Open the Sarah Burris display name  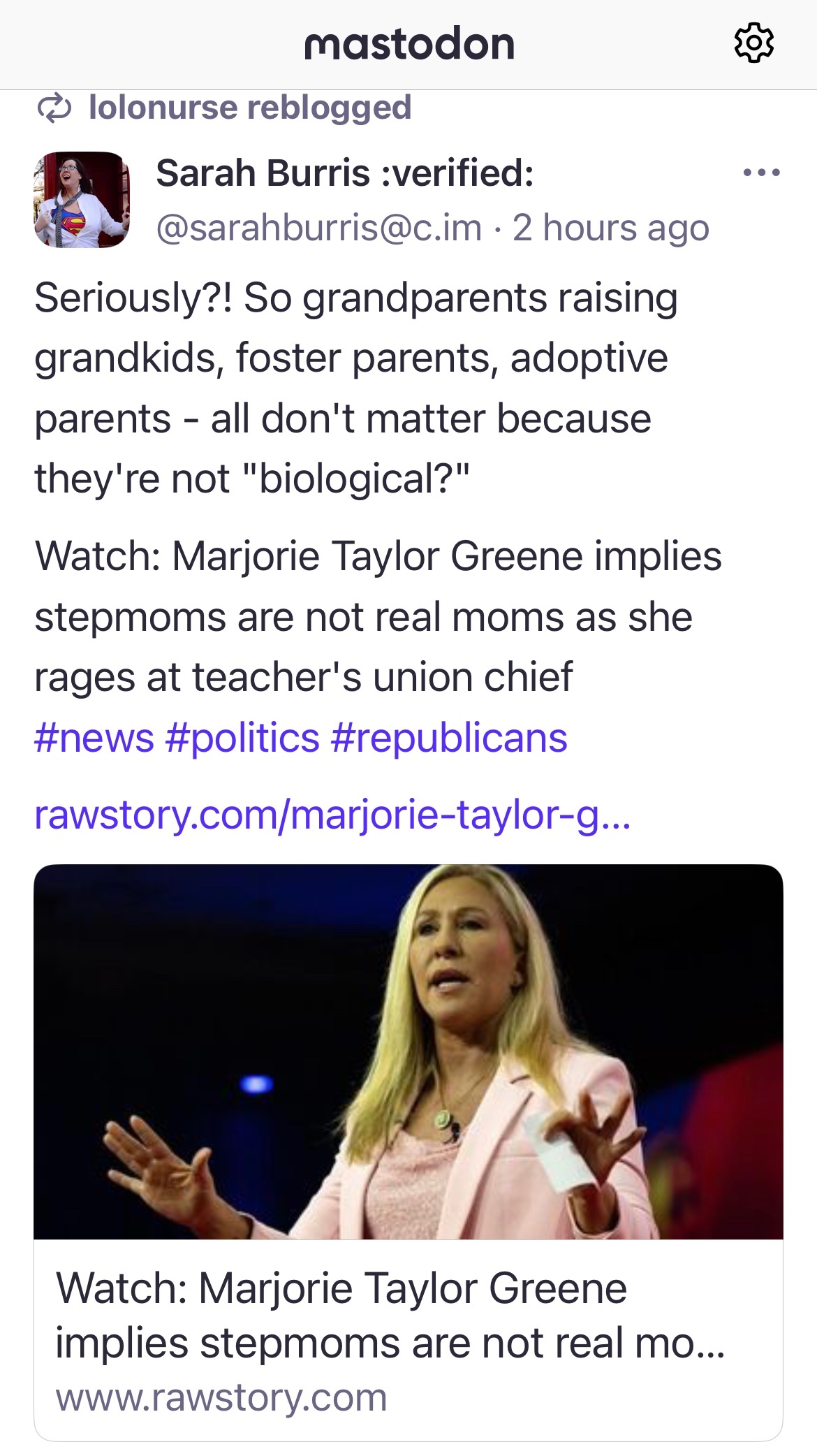[x=263, y=173]
